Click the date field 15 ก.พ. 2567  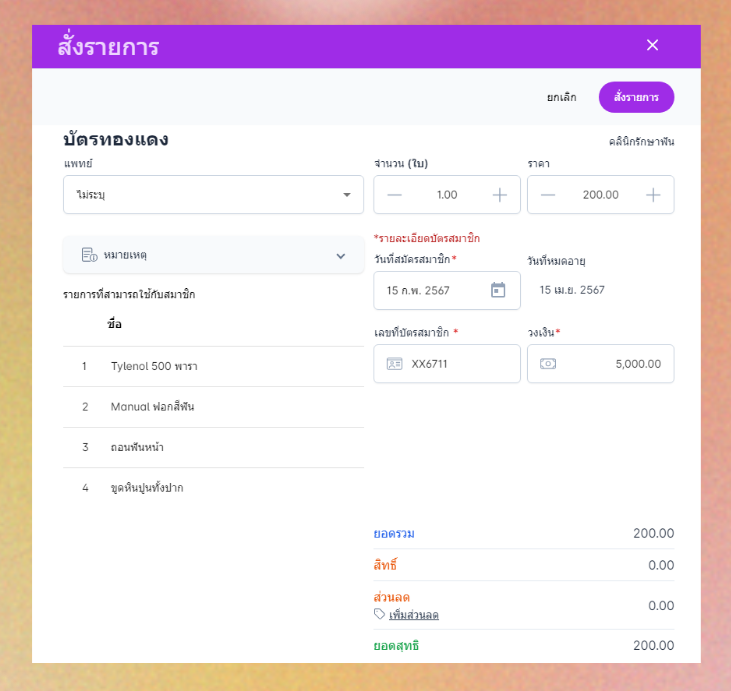click(x=447, y=290)
